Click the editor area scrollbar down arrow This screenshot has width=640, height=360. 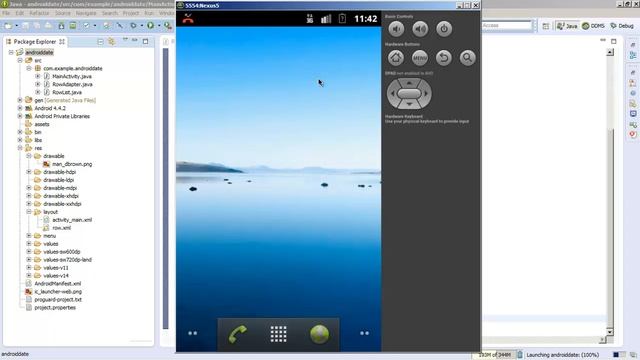coord(610,332)
